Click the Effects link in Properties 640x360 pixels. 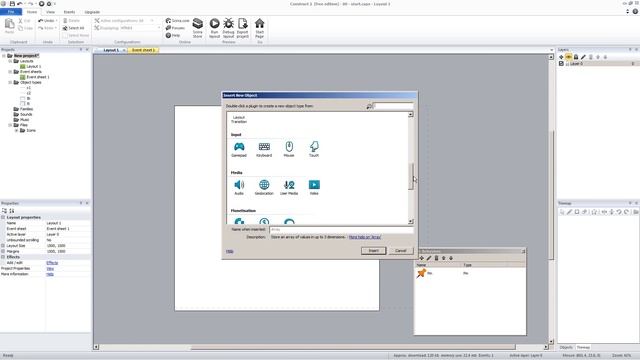[52, 263]
